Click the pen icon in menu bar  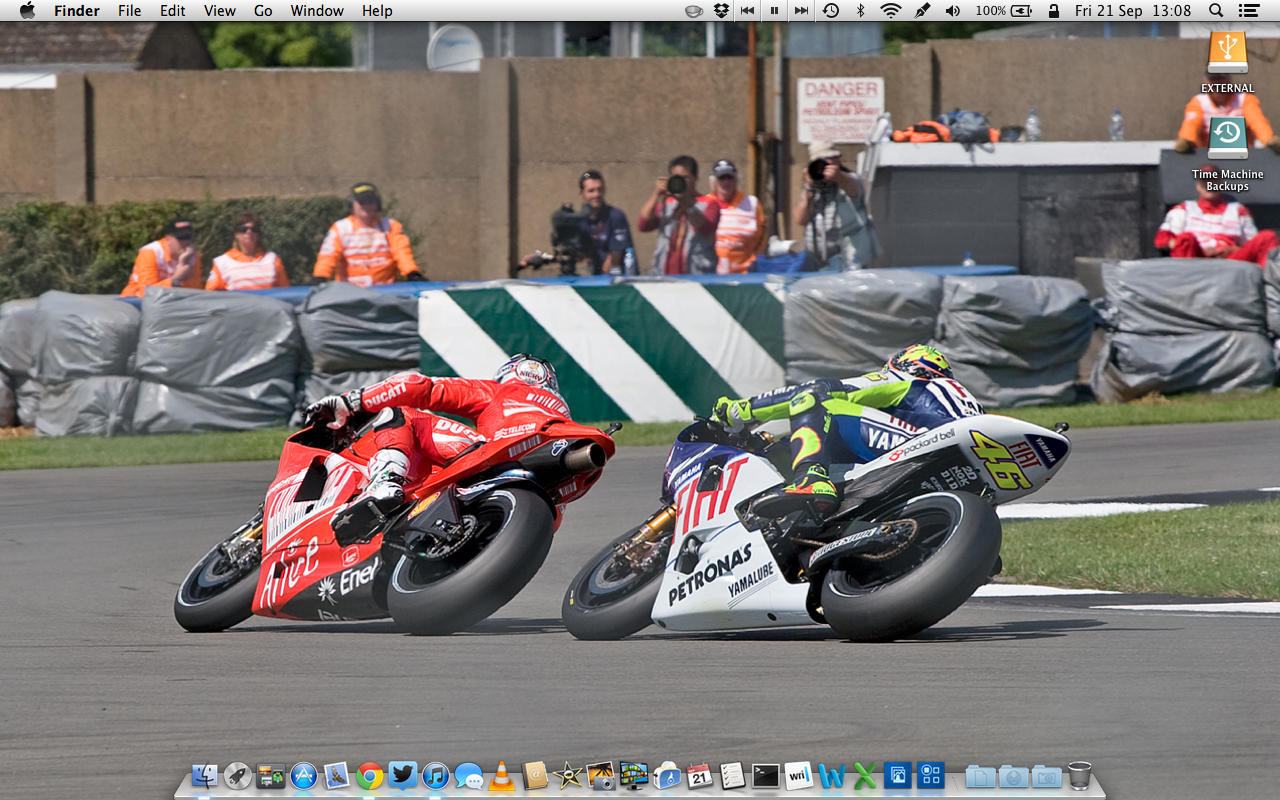[923, 11]
